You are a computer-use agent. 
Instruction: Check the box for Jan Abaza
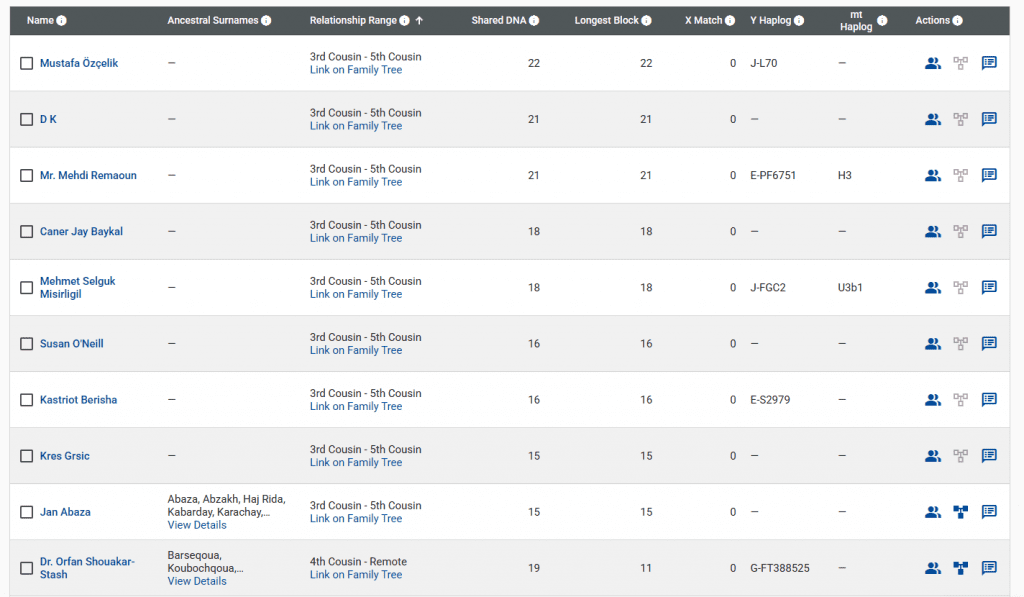27,513
